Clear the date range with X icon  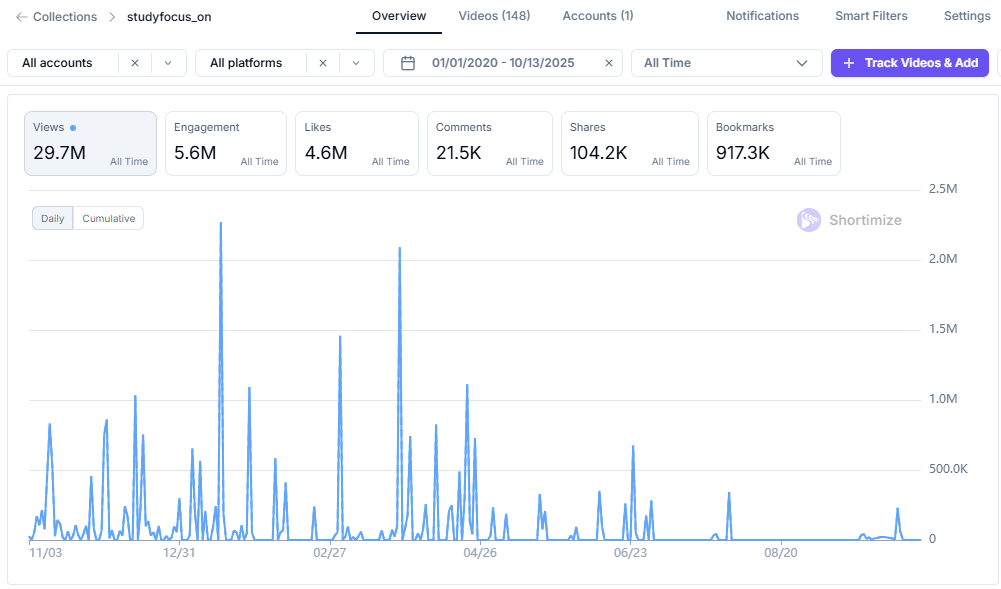coord(608,63)
